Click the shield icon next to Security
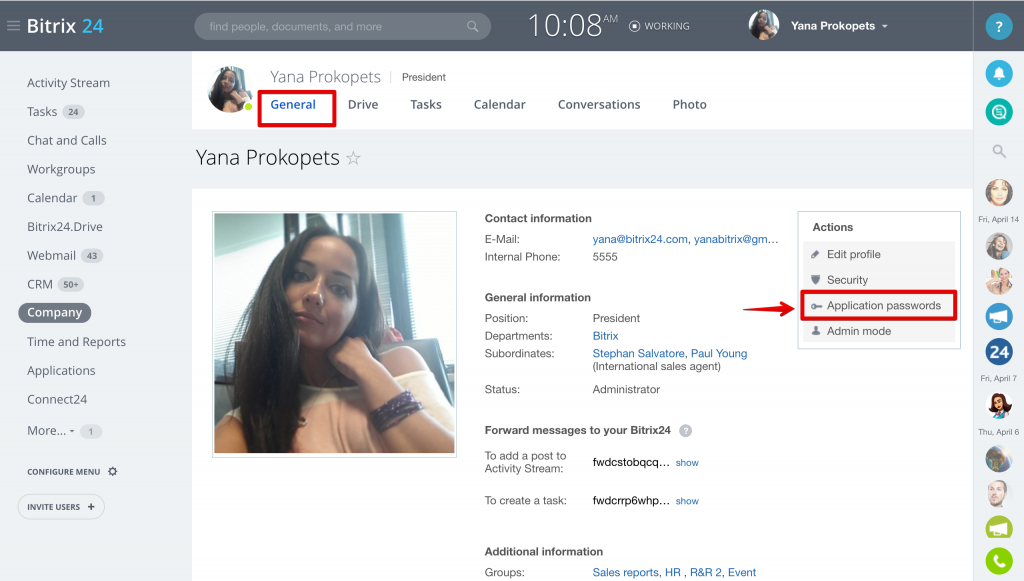Screen dimensions: 1024x581 point(815,280)
